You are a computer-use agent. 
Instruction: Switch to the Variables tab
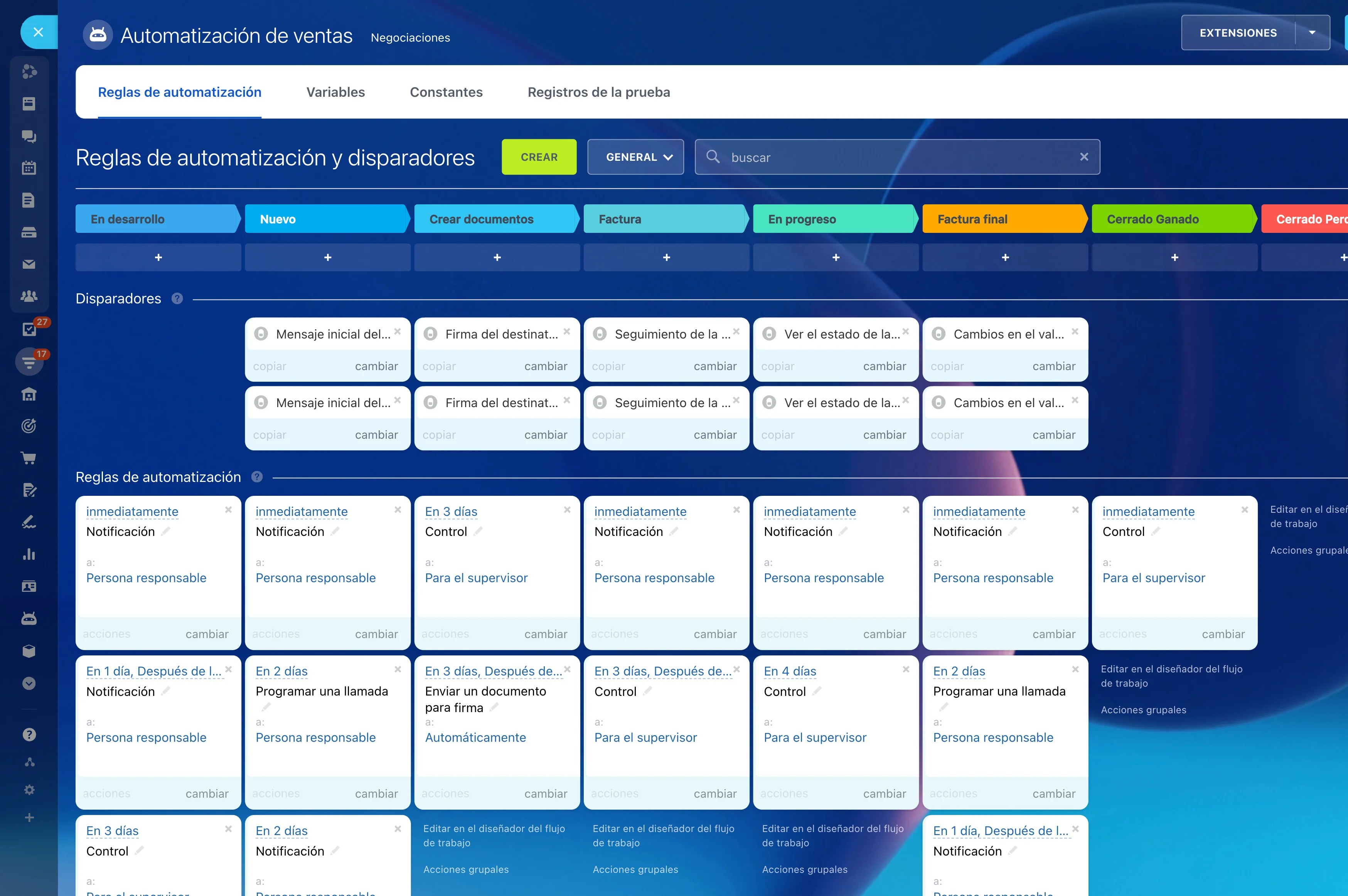pyautogui.click(x=335, y=92)
